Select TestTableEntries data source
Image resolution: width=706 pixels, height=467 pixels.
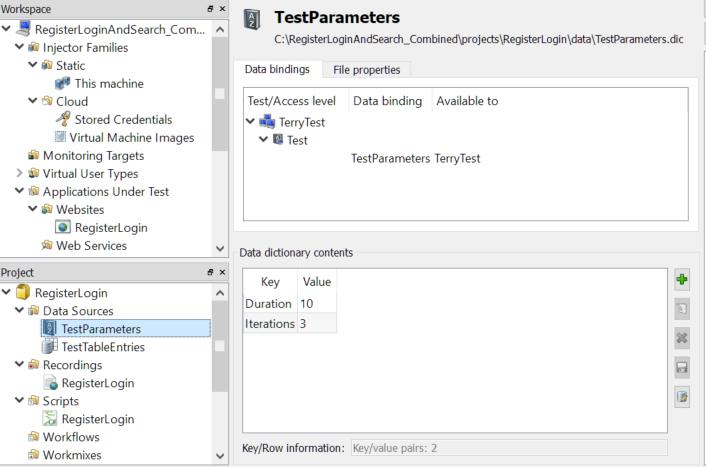click(102, 347)
